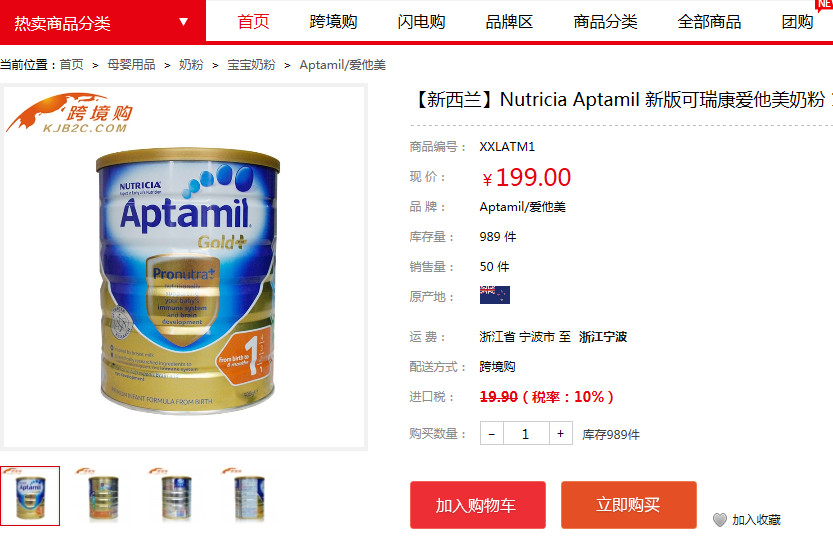
Task: Click the quantity input field
Action: pyautogui.click(x=526, y=433)
